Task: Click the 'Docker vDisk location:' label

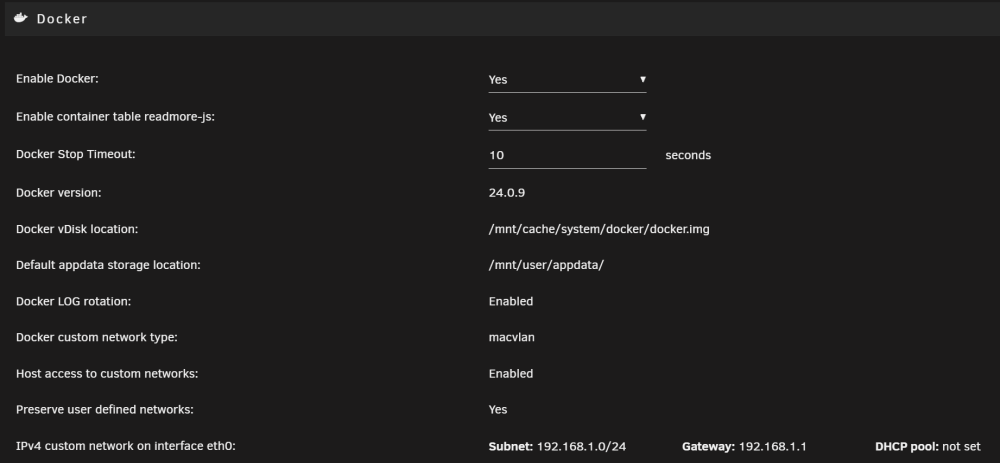Action: click(x=77, y=229)
